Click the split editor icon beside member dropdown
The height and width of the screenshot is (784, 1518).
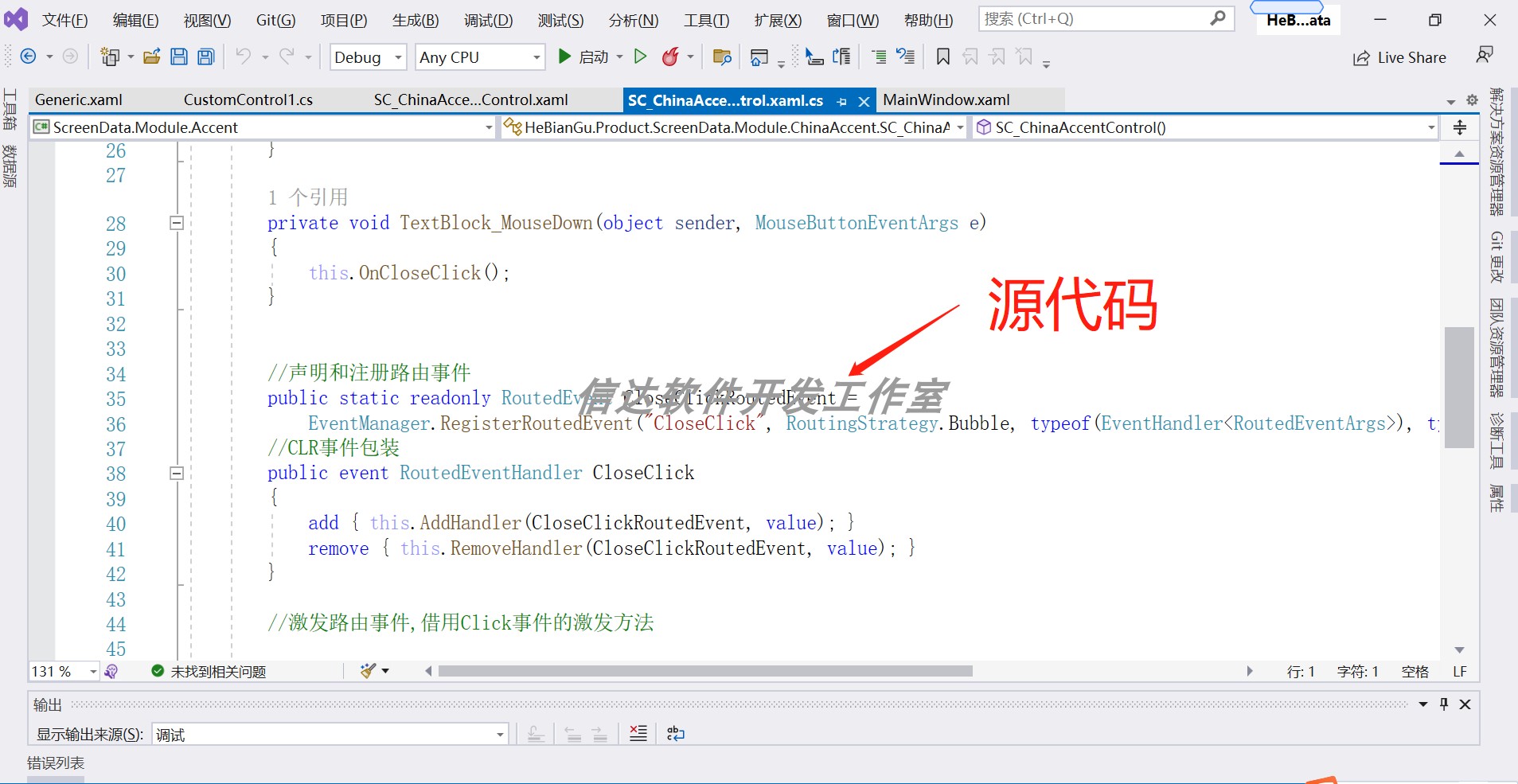click(x=1460, y=127)
